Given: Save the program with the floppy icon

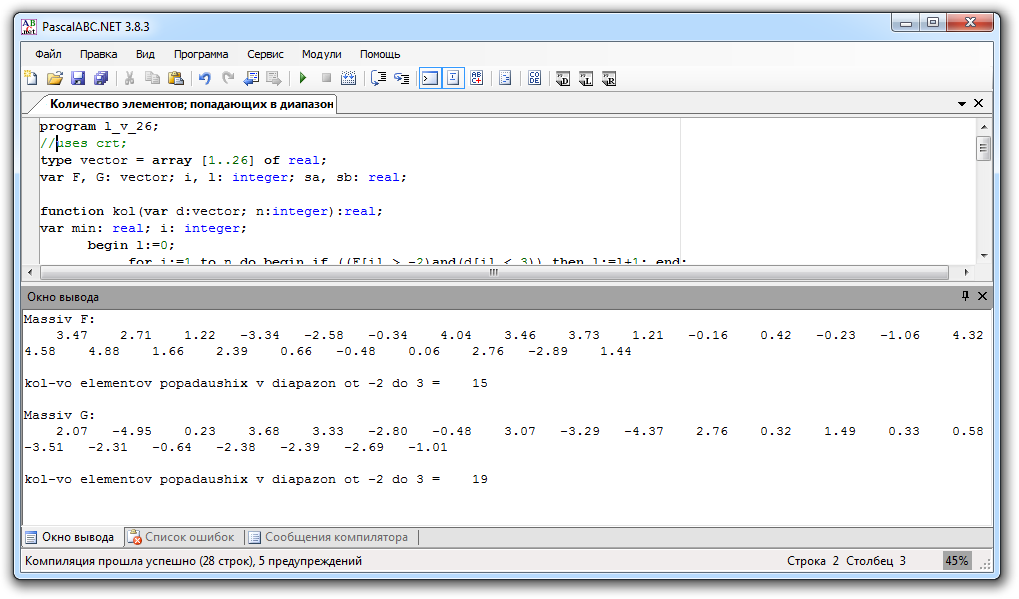Looking at the screenshot, I should (x=78, y=78).
